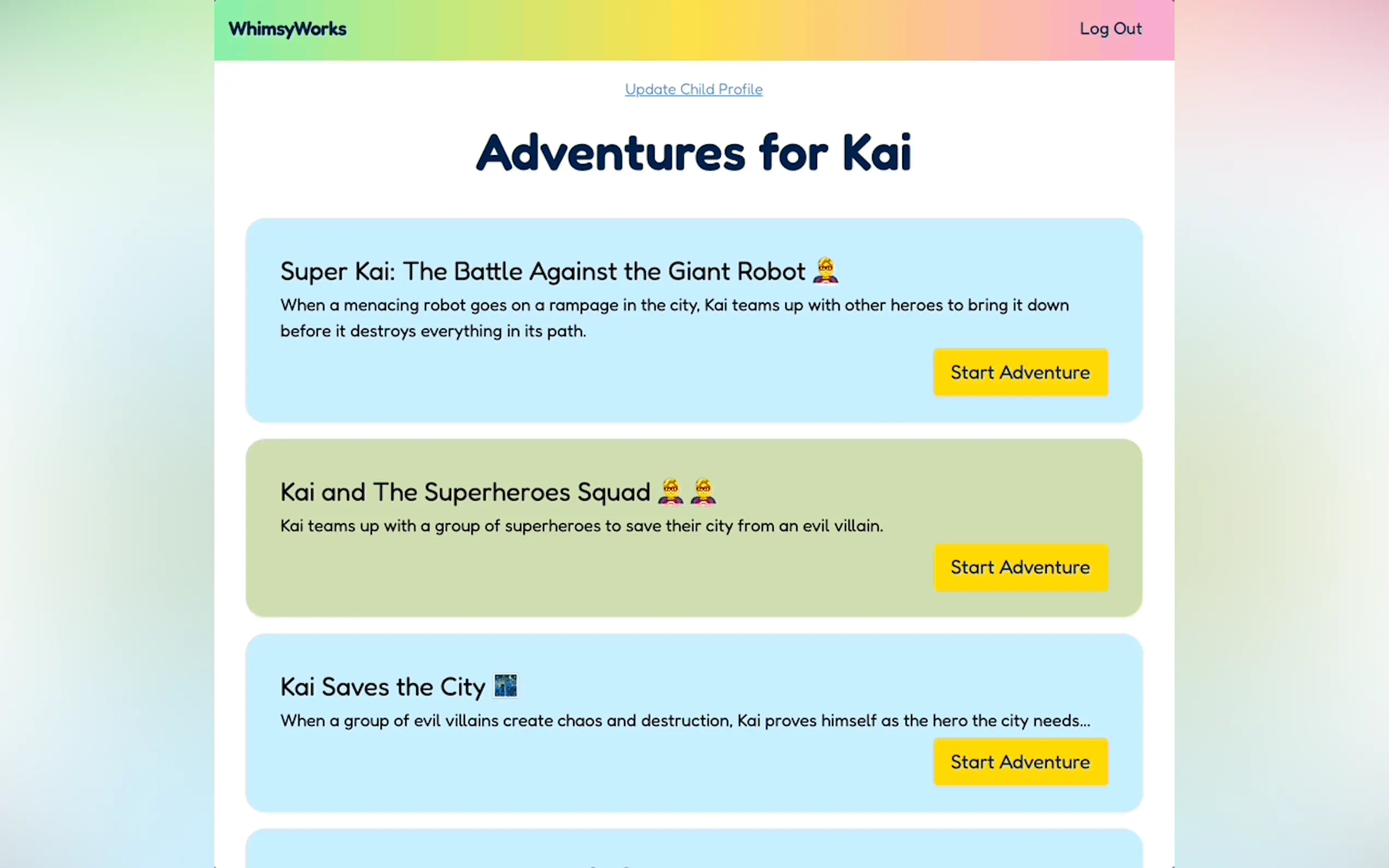Start the Kai Saves the City adventure
This screenshot has width=1389, height=868.
[1020, 762]
